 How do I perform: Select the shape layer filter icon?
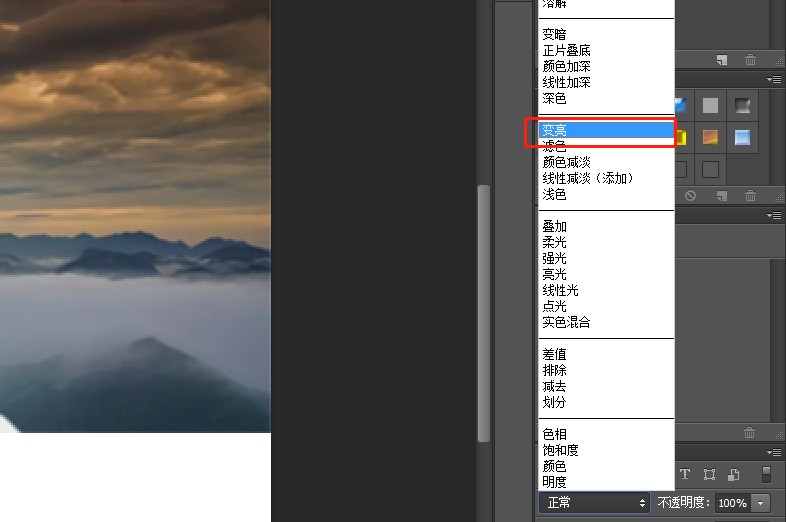(709, 474)
